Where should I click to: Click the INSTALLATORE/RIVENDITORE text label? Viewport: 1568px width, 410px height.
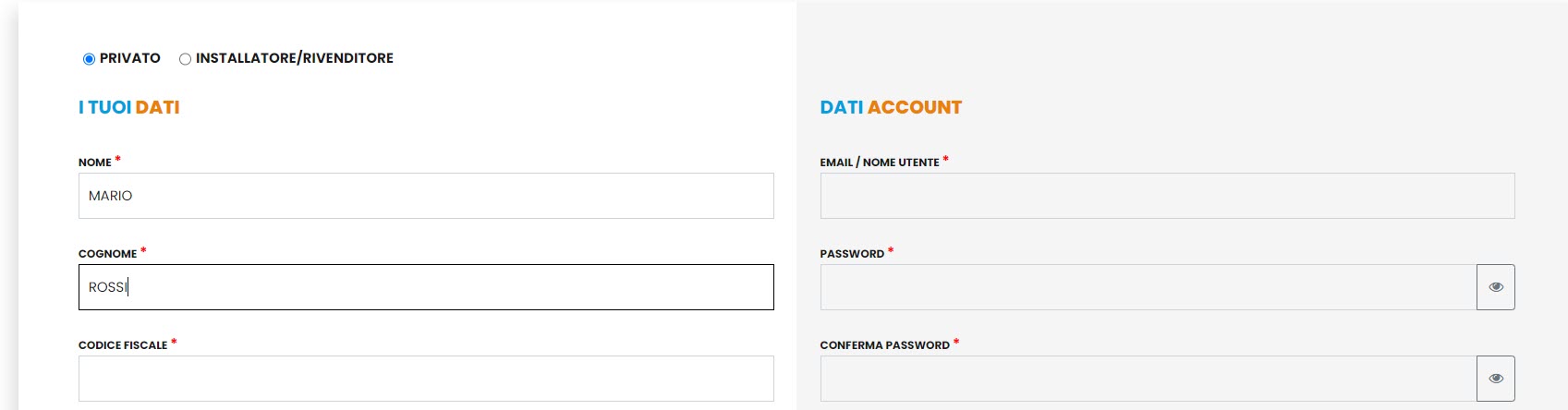[x=294, y=58]
